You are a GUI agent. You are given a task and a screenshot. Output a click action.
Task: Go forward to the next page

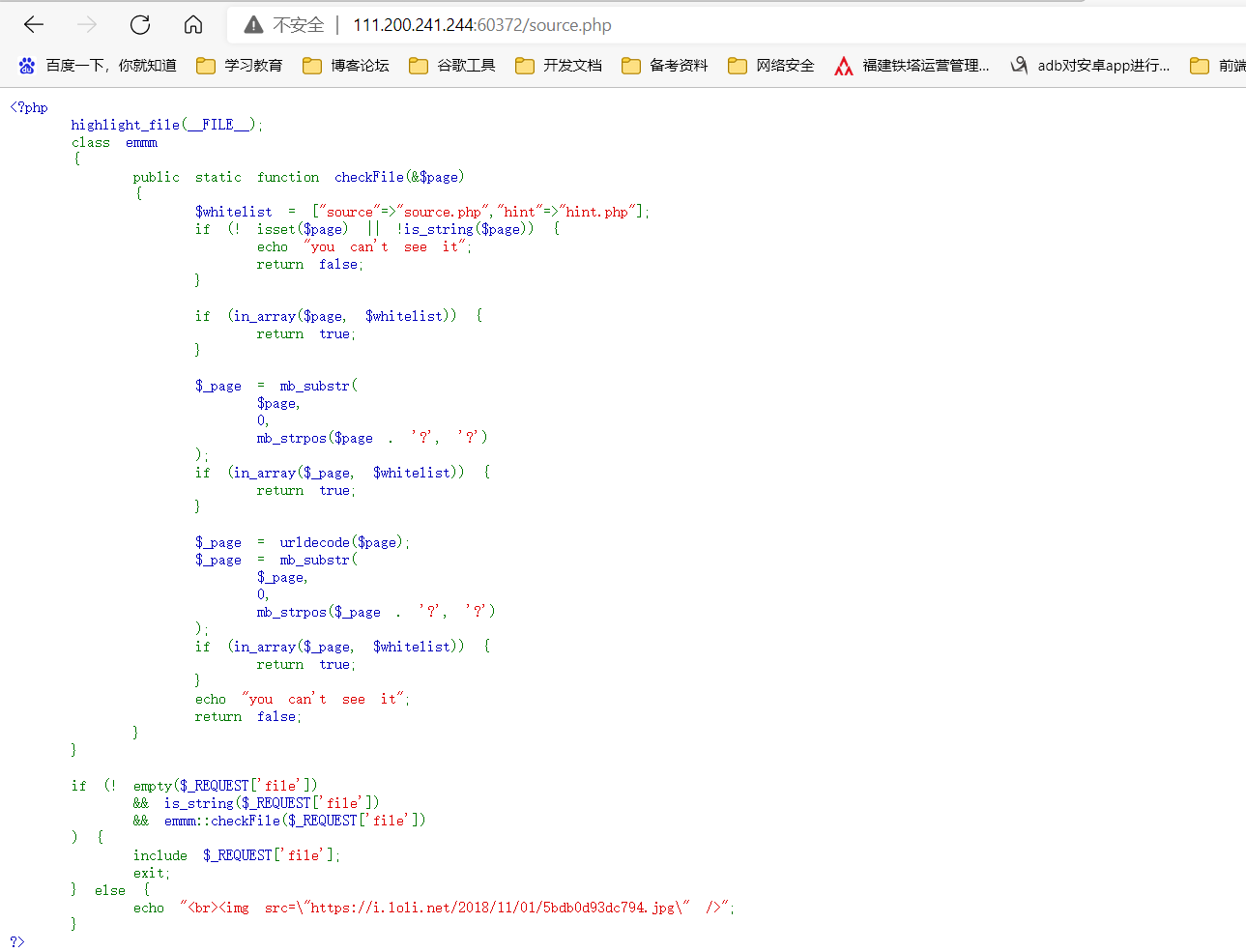pos(87,24)
